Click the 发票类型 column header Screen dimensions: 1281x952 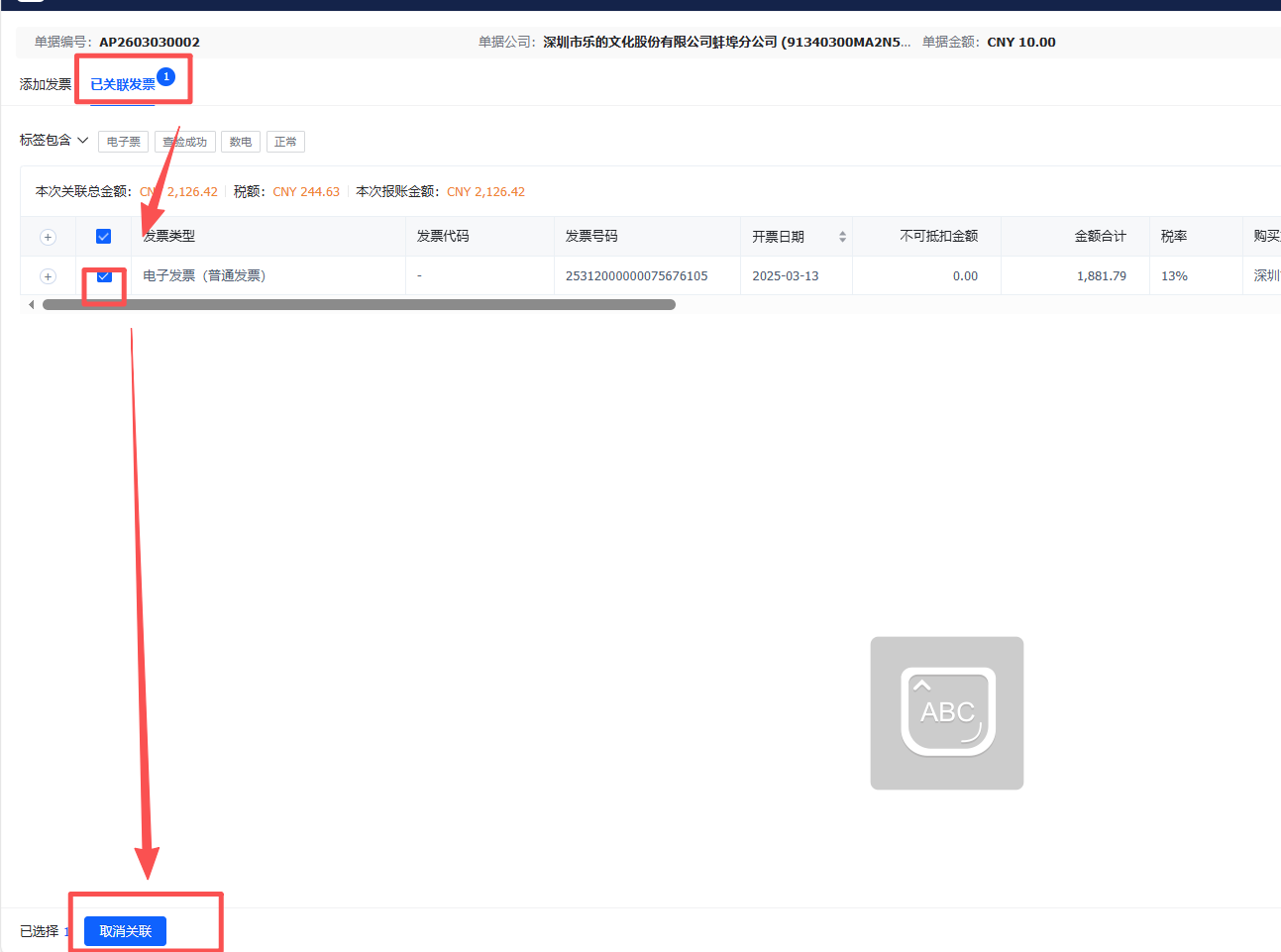[169, 237]
